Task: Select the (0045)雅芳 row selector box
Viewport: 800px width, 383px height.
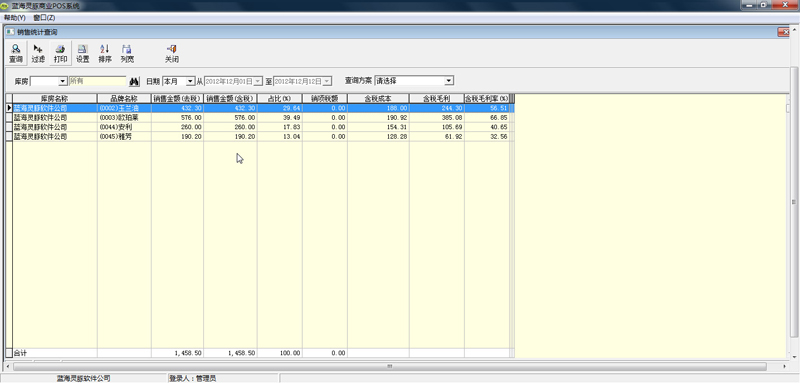Action: 9,137
